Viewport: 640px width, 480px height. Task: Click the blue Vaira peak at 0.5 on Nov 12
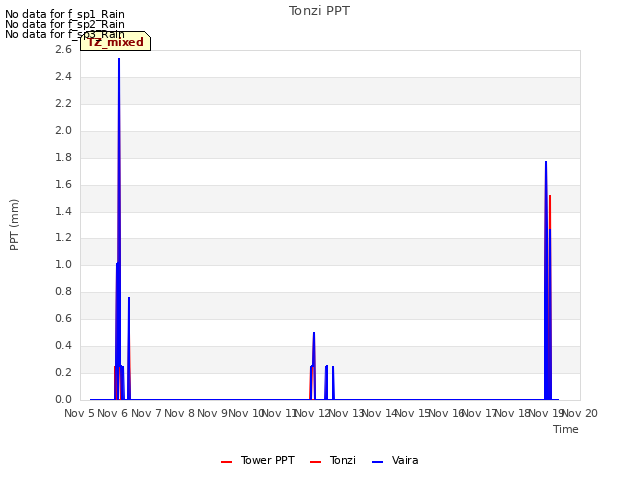pos(314,333)
